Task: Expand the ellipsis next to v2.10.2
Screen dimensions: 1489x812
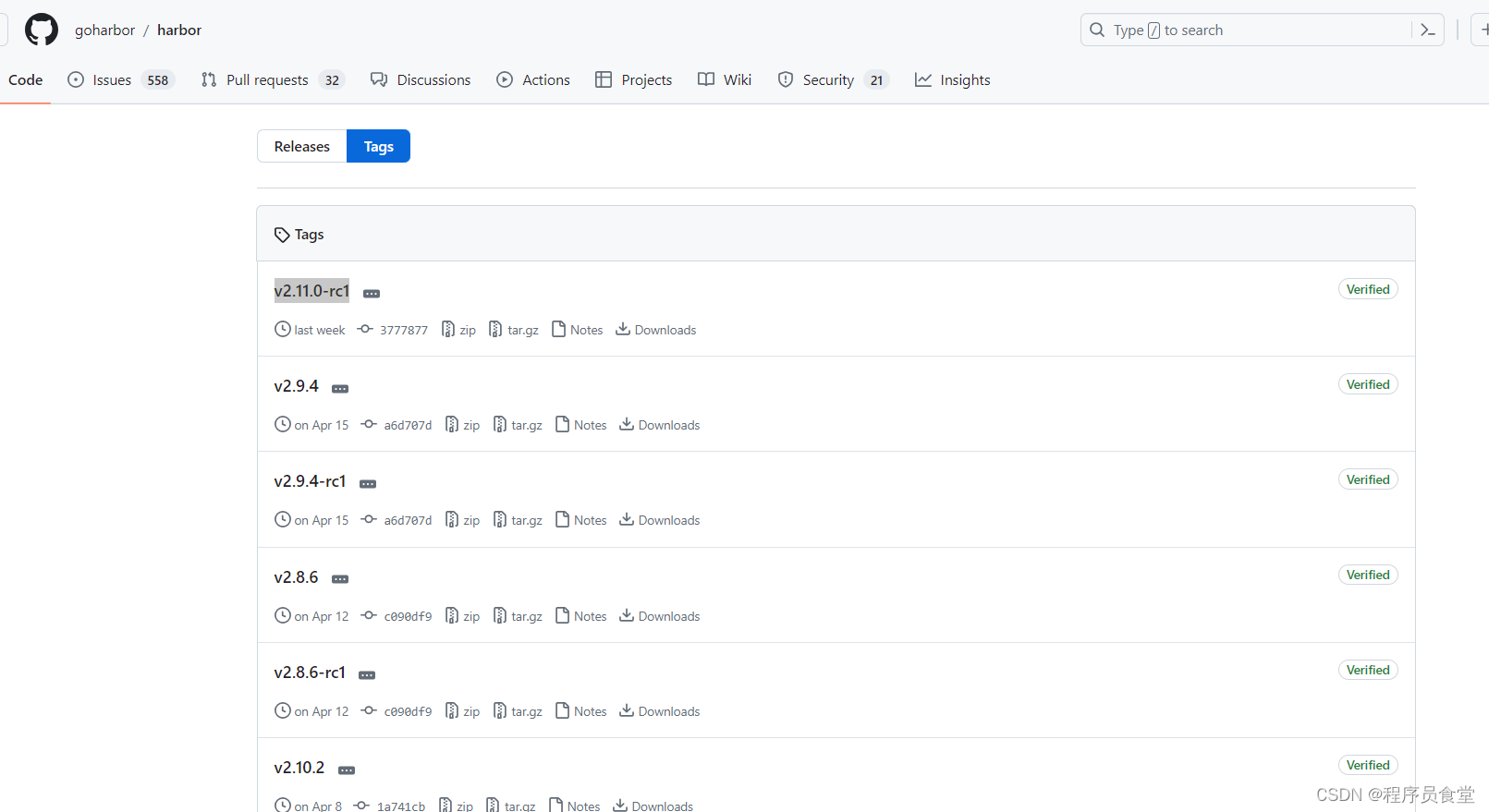Action: [x=347, y=770]
